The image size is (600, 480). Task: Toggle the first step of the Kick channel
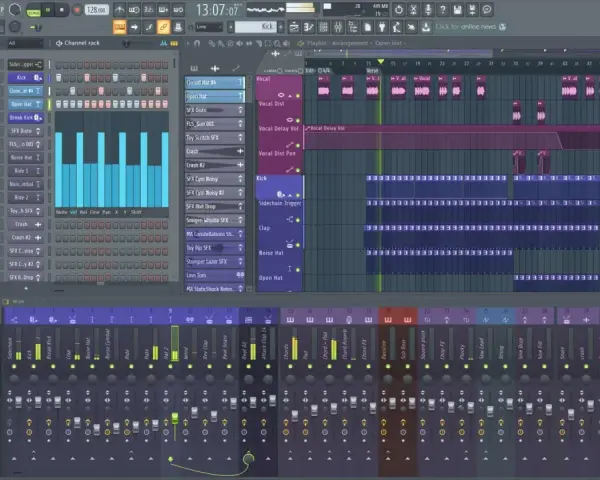click(x=59, y=78)
